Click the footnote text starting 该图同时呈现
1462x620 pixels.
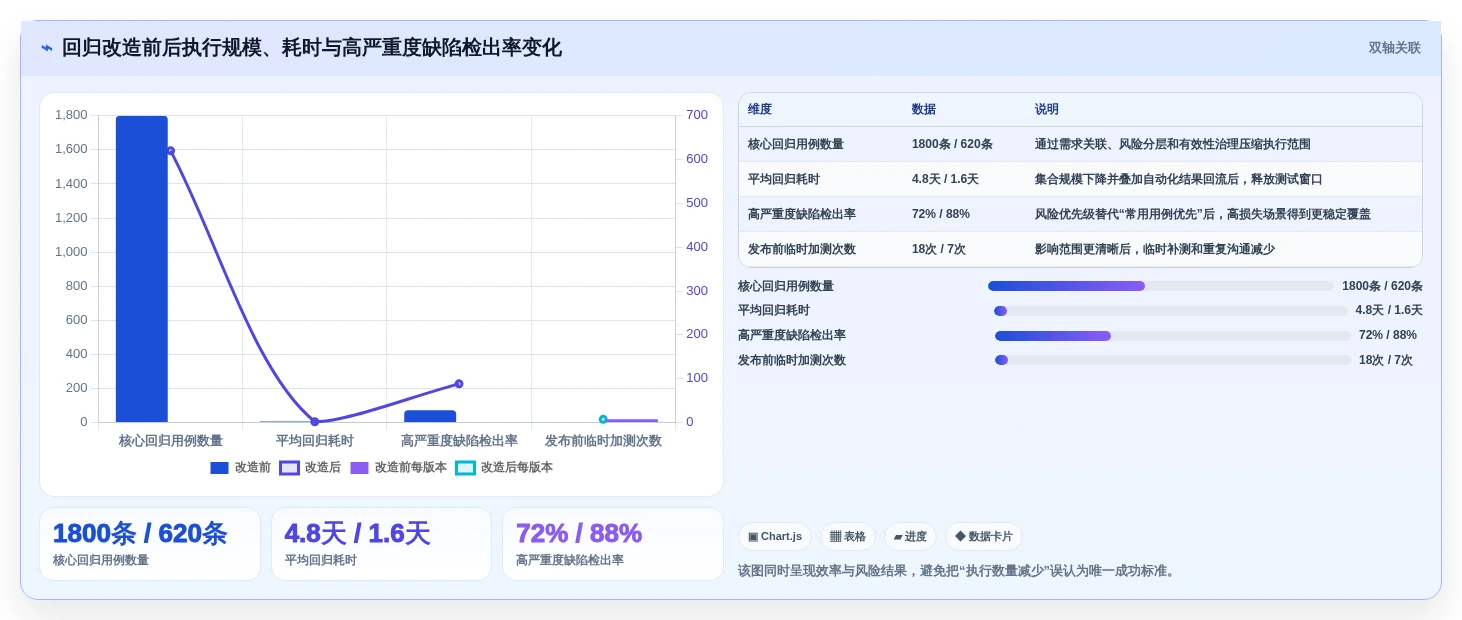(958, 571)
